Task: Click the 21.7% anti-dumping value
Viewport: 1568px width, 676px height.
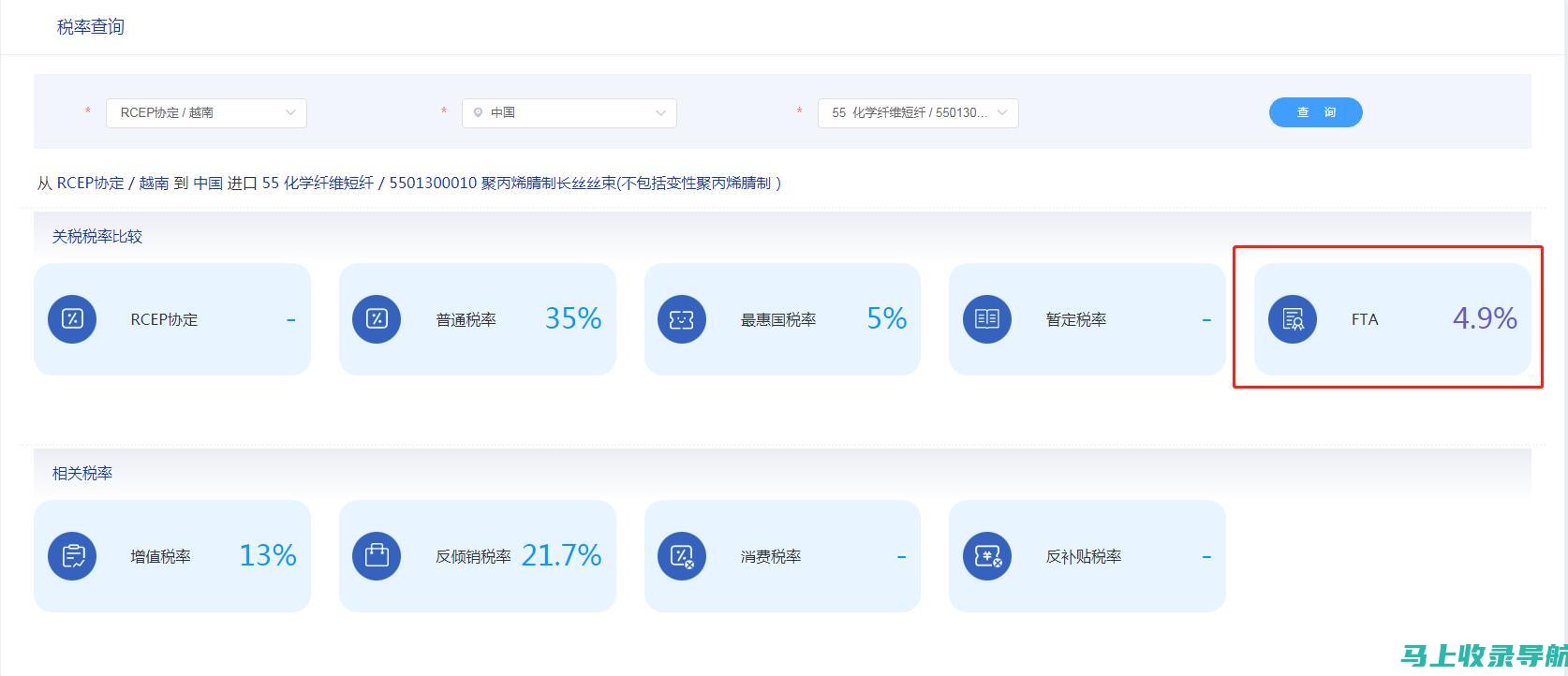Action: click(x=561, y=555)
